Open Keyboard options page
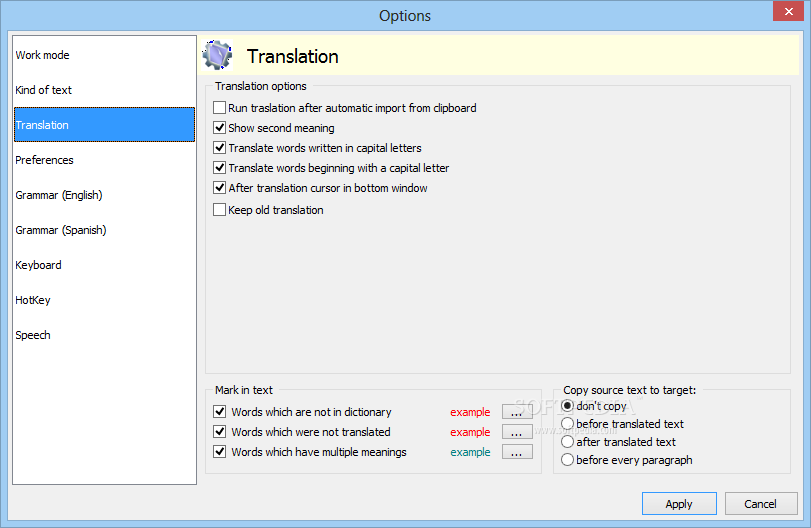811x528 pixels. click(104, 265)
